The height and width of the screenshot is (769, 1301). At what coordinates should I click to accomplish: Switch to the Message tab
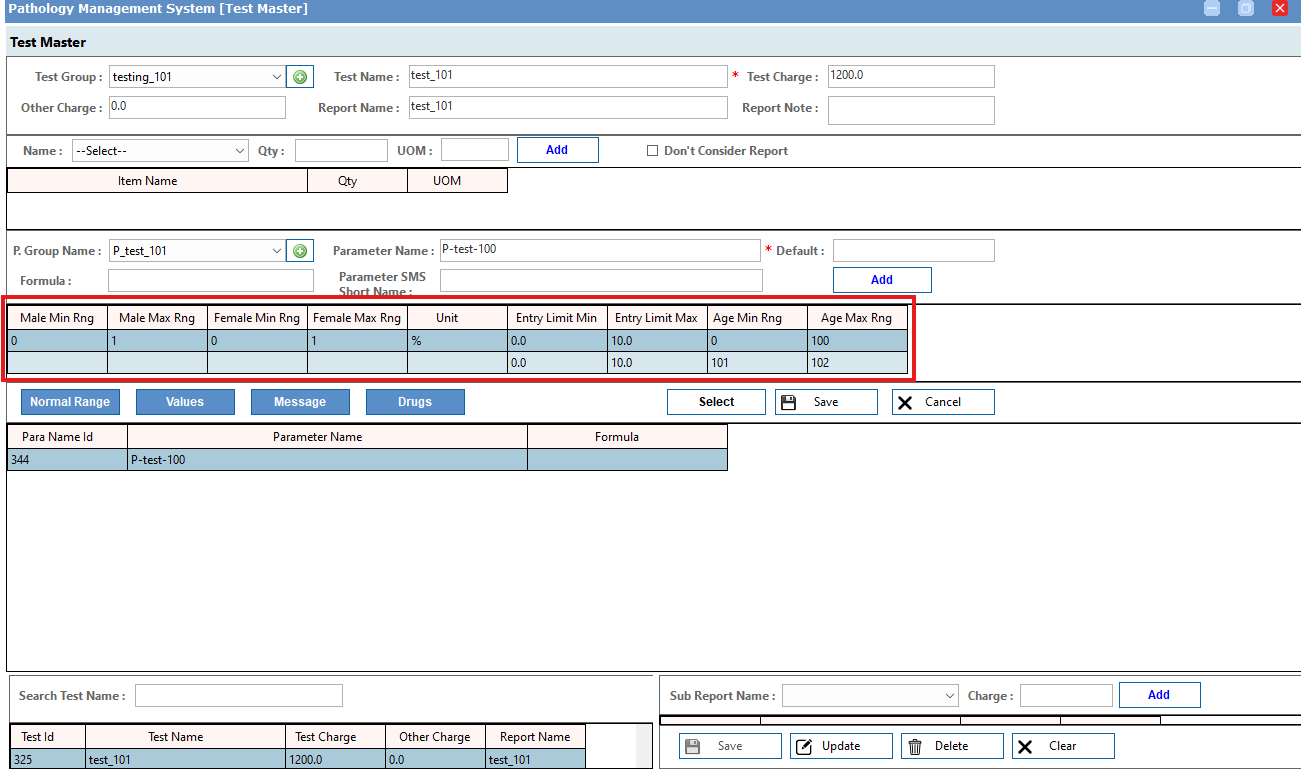300,402
